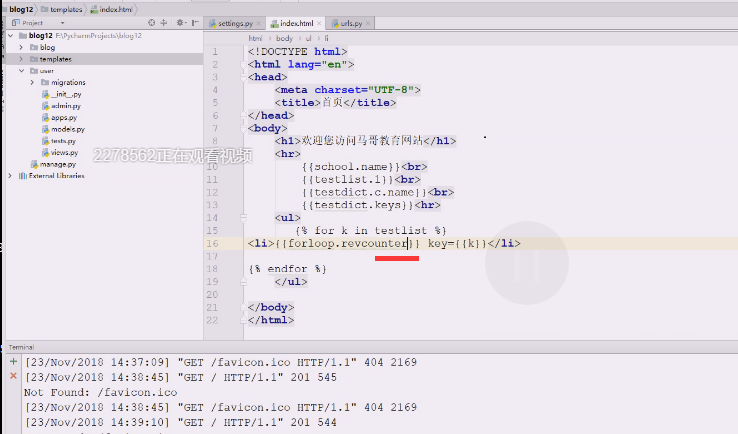Expand the External Libraries node arrow
The width and height of the screenshot is (738, 434).
(10, 176)
